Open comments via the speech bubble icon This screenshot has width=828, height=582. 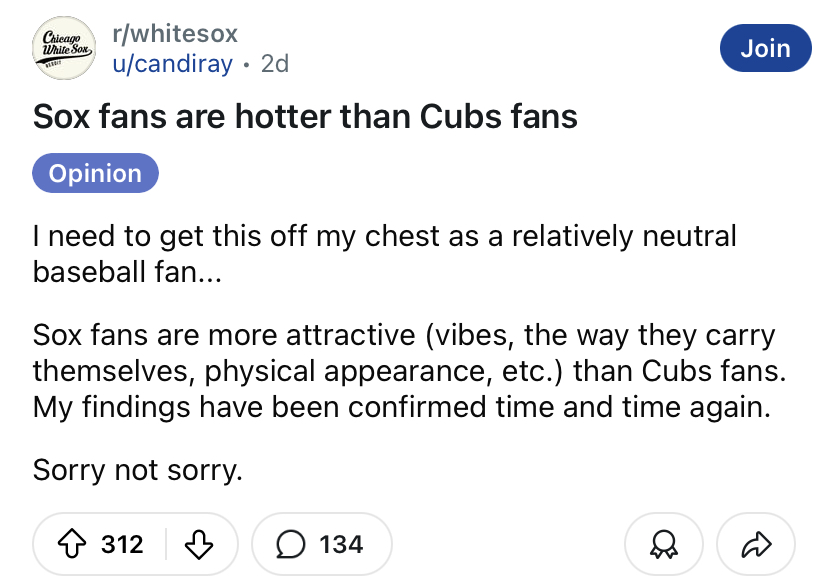click(290, 545)
